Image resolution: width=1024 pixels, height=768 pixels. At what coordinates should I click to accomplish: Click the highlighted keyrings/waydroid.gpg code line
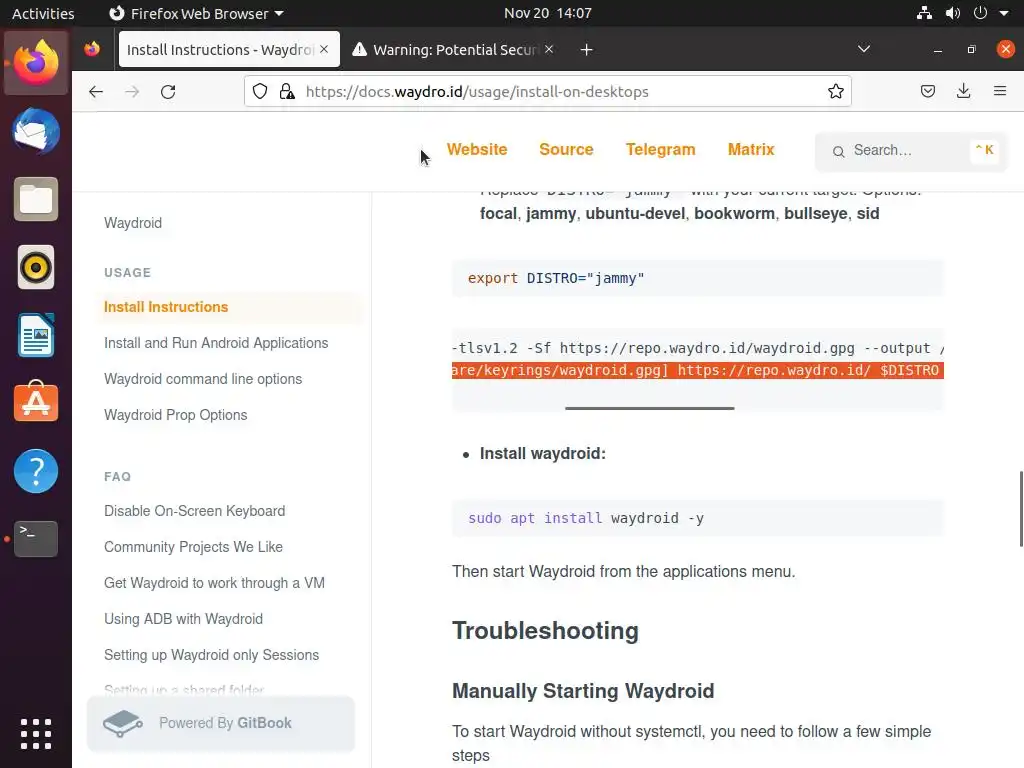point(697,370)
